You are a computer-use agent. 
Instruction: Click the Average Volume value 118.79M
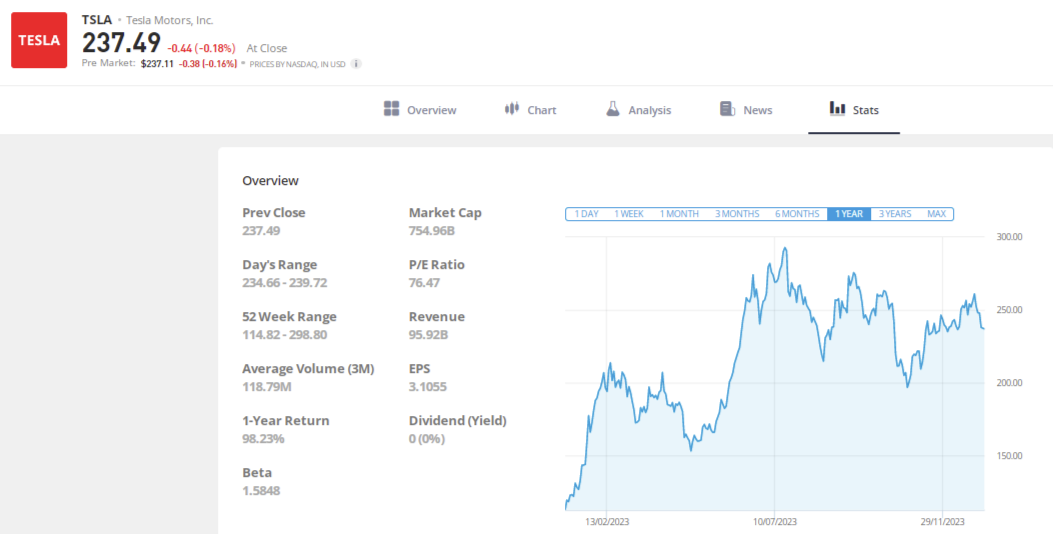(x=267, y=387)
